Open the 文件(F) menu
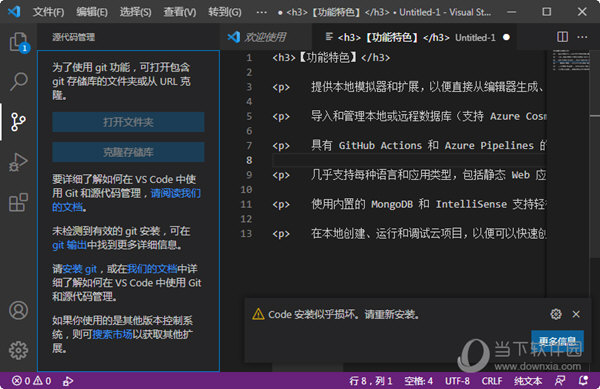Image resolution: width=600 pixels, height=389 pixels. (x=48, y=12)
